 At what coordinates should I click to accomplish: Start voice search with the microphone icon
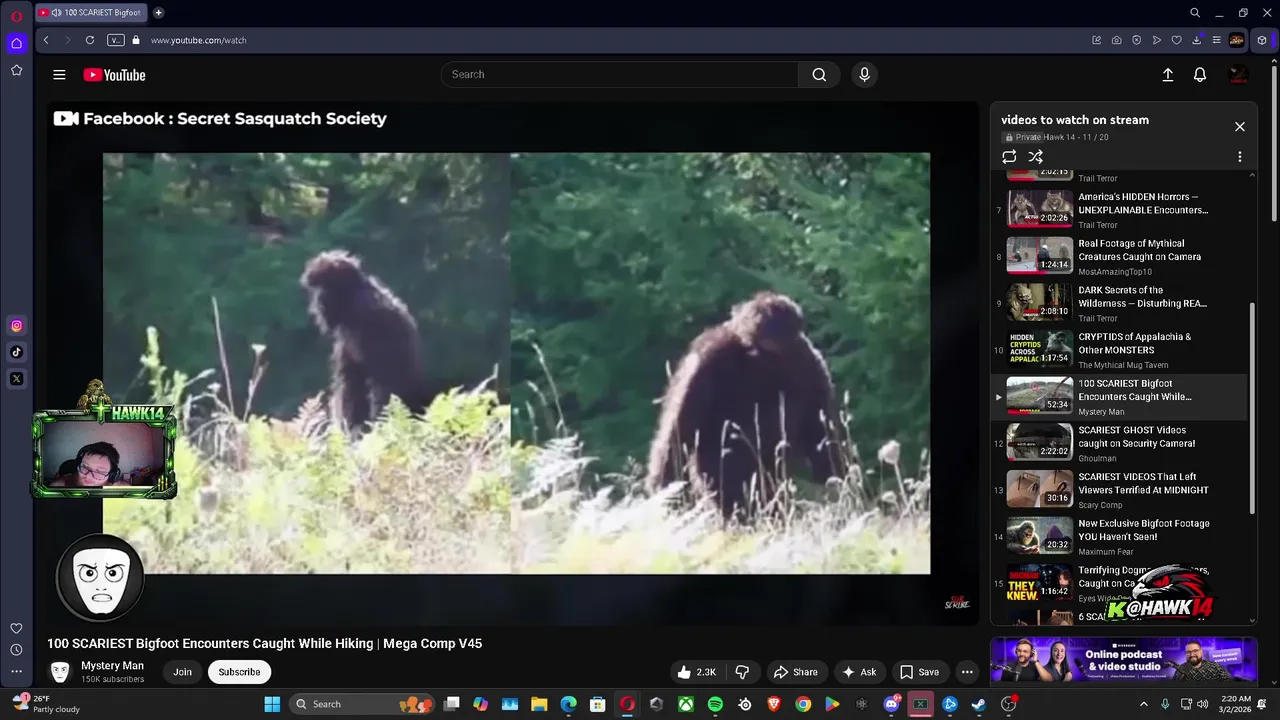pos(865,74)
